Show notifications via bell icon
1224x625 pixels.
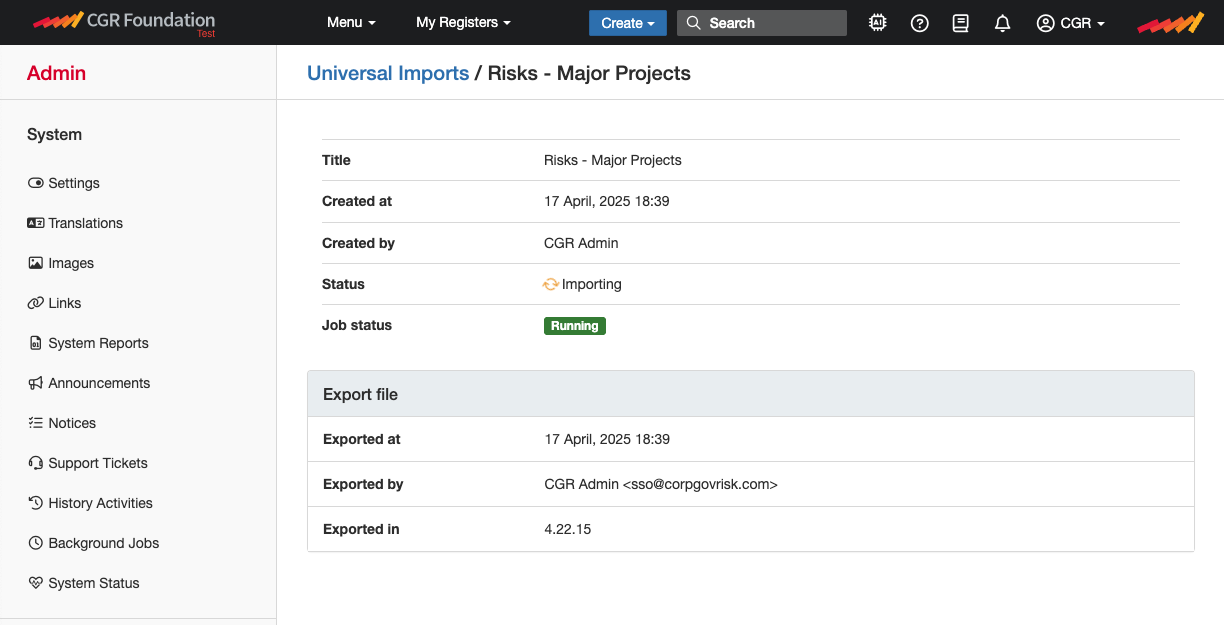1003,23
